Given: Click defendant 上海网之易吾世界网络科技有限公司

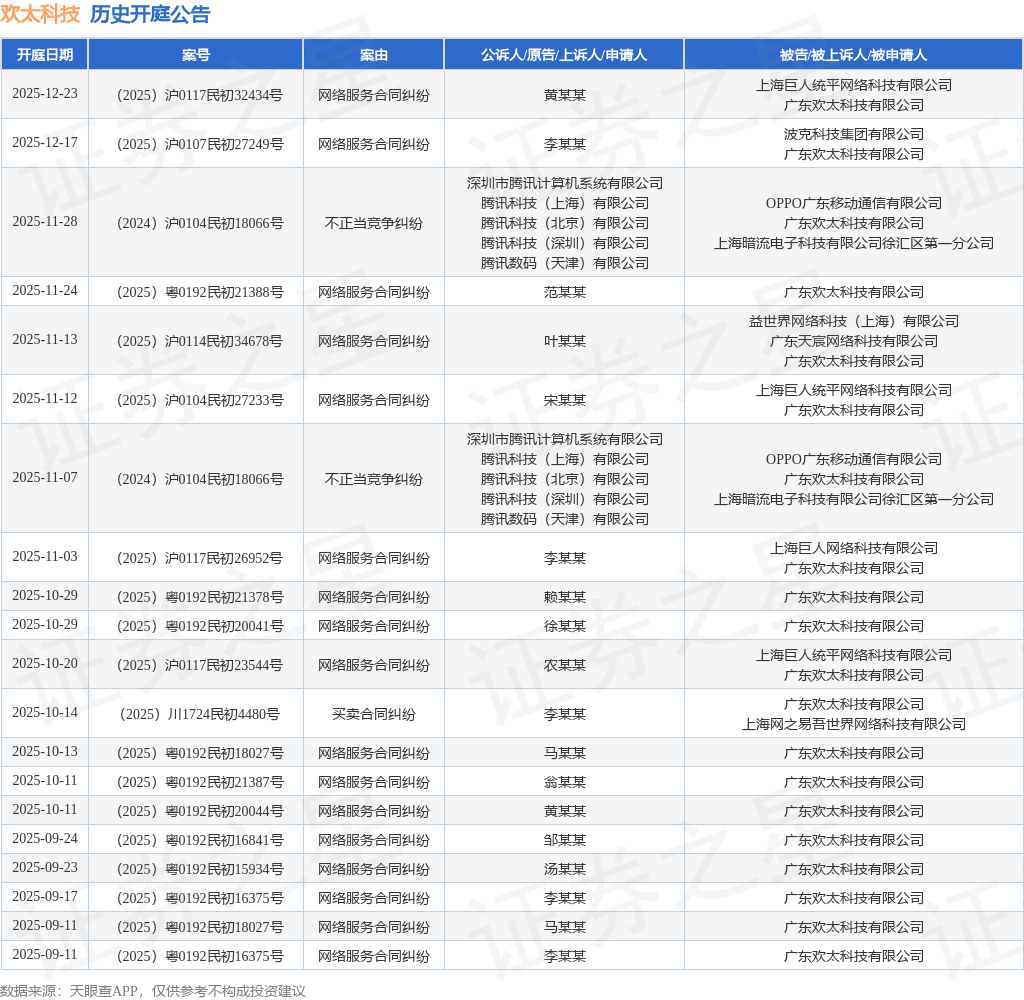Looking at the screenshot, I should [854, 724].
